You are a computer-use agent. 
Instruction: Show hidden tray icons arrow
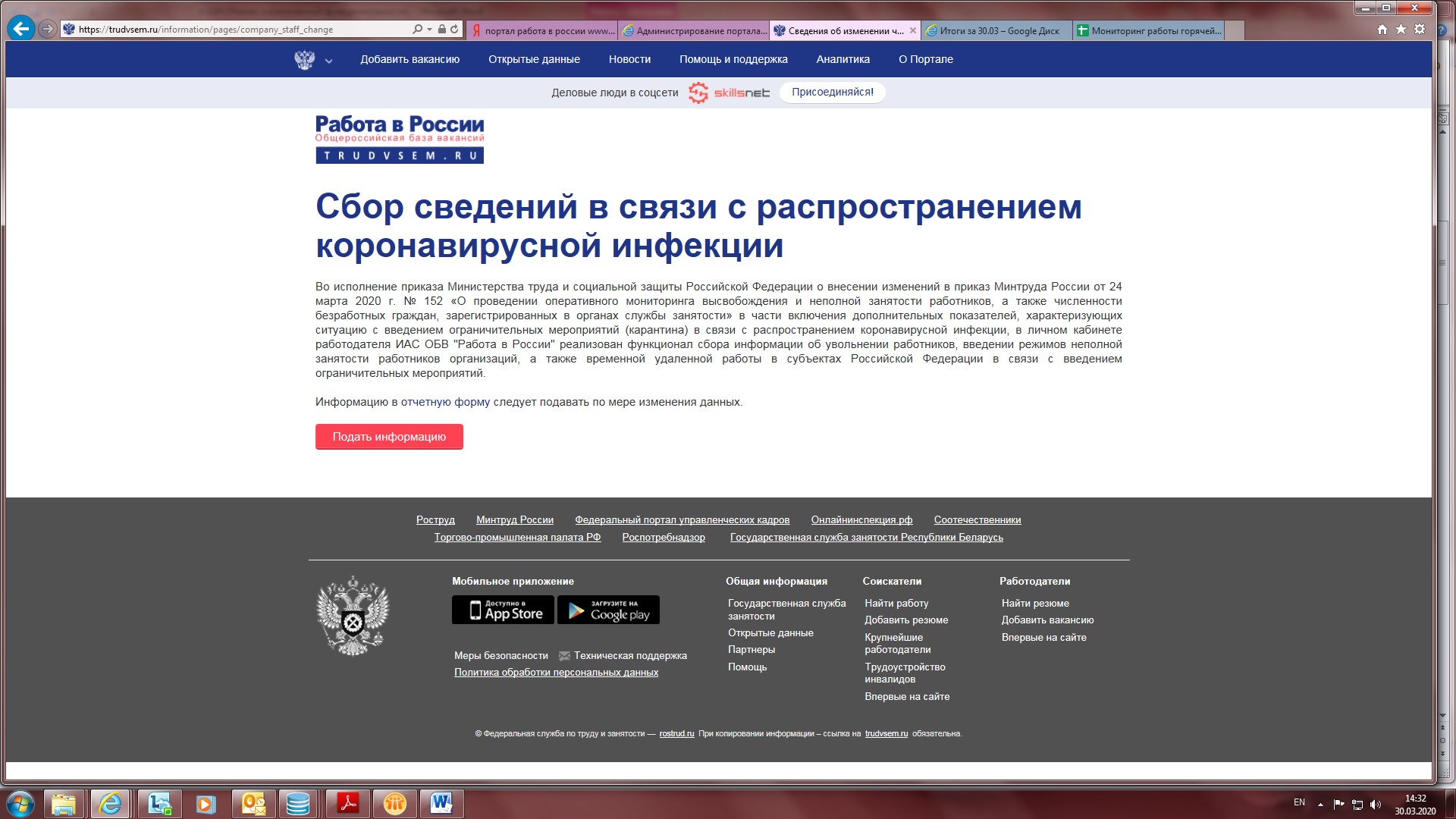point(1320,805)
